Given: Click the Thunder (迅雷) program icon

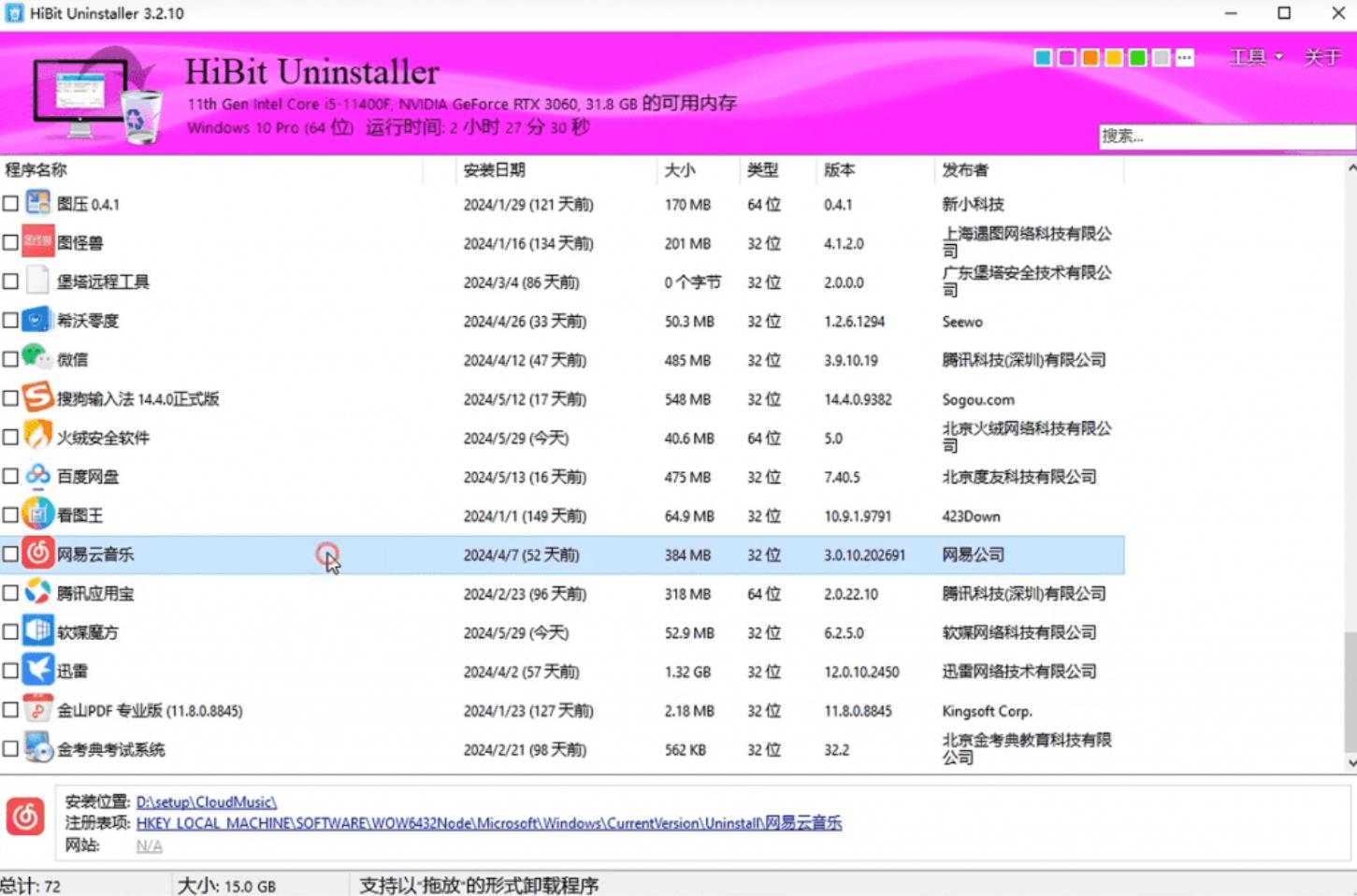Looking at the screenshot, I should pos(37,671).
